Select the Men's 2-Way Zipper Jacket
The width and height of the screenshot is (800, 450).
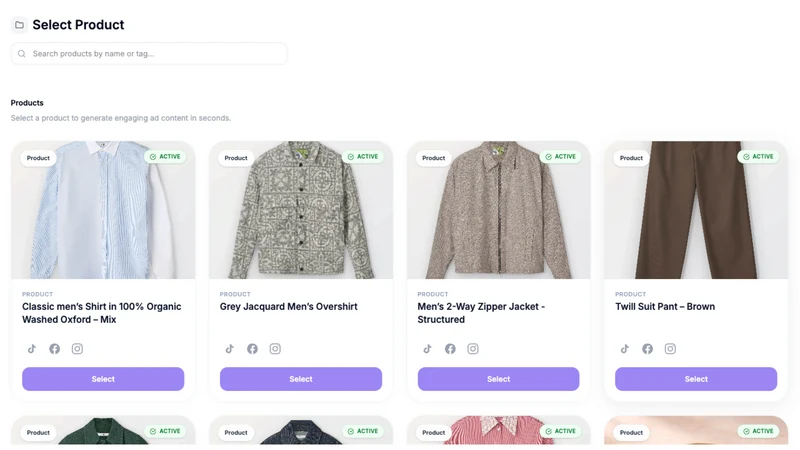click(498, 379)
